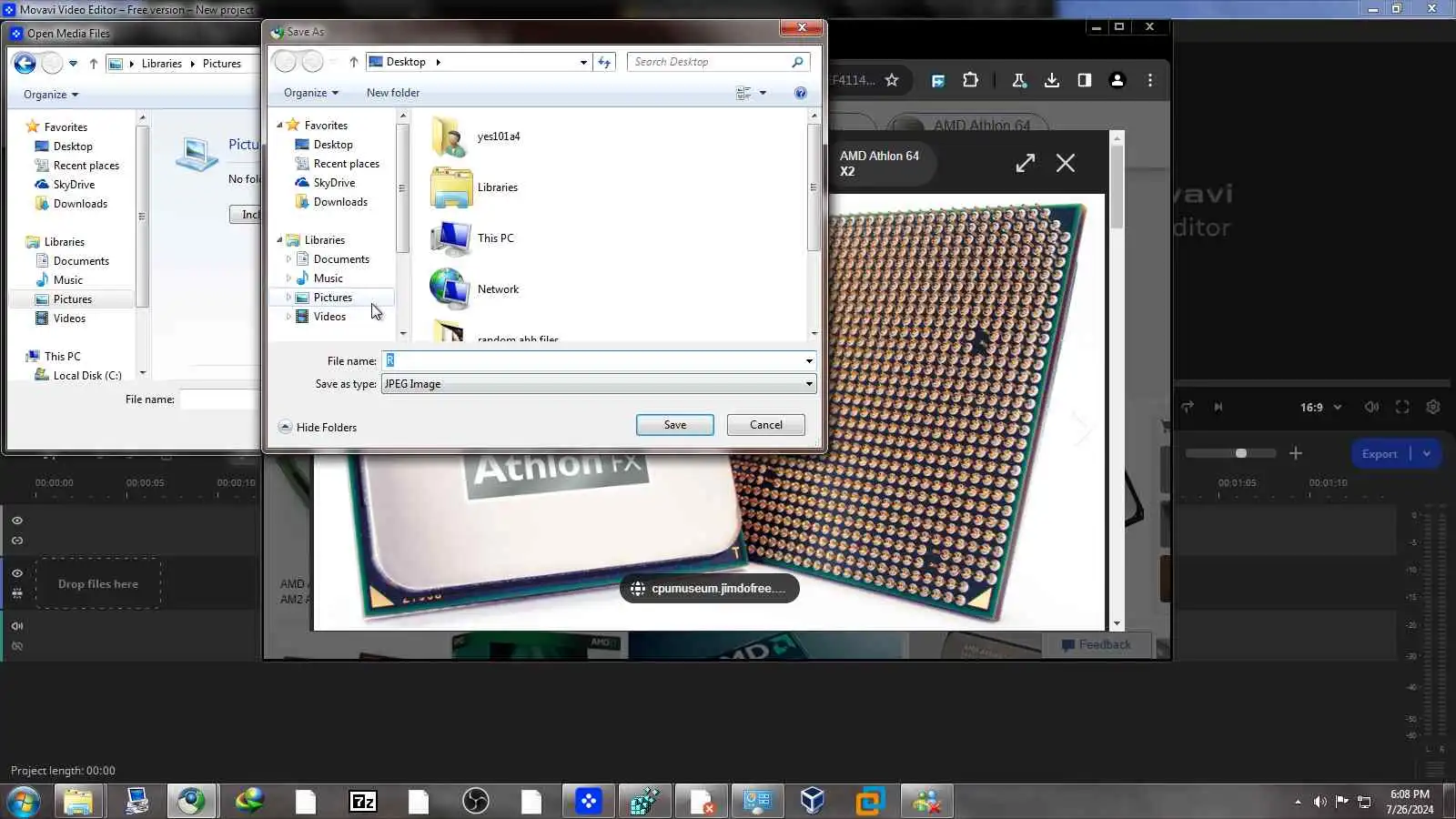The height and width of the screenshot is (819, 1456).
Task: Select Videos library in Save As tree
Action: (x=329, y=317)
